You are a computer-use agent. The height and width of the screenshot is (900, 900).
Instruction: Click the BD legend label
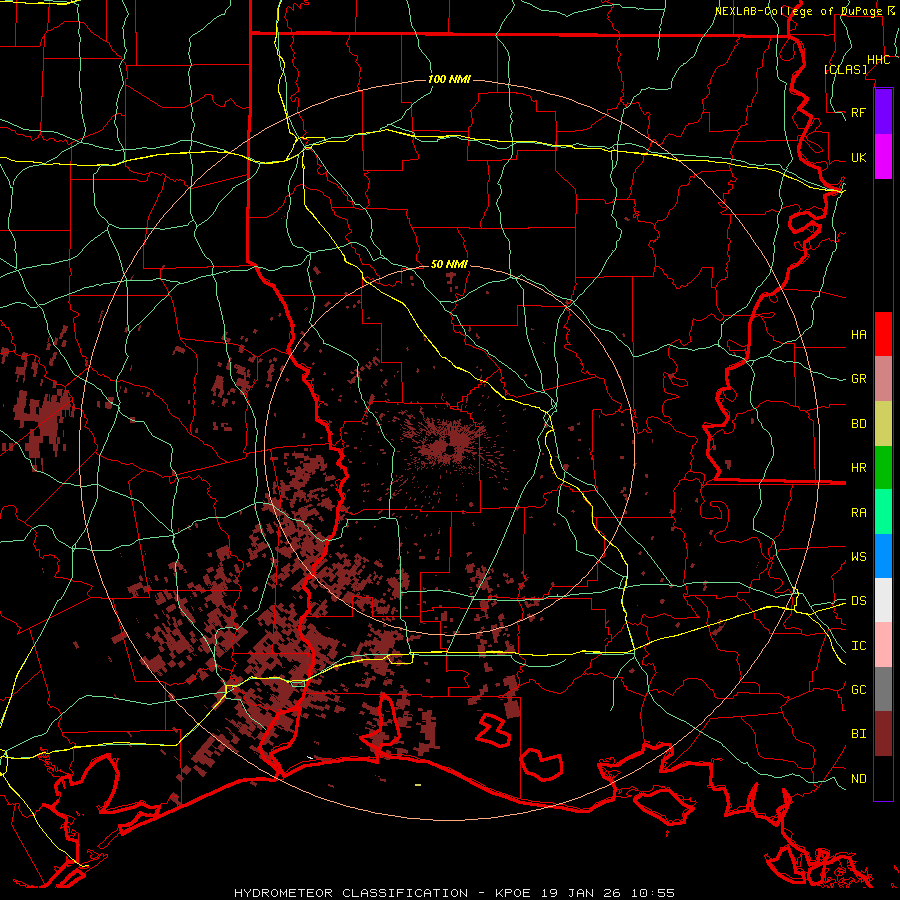(x=859, y=424)
